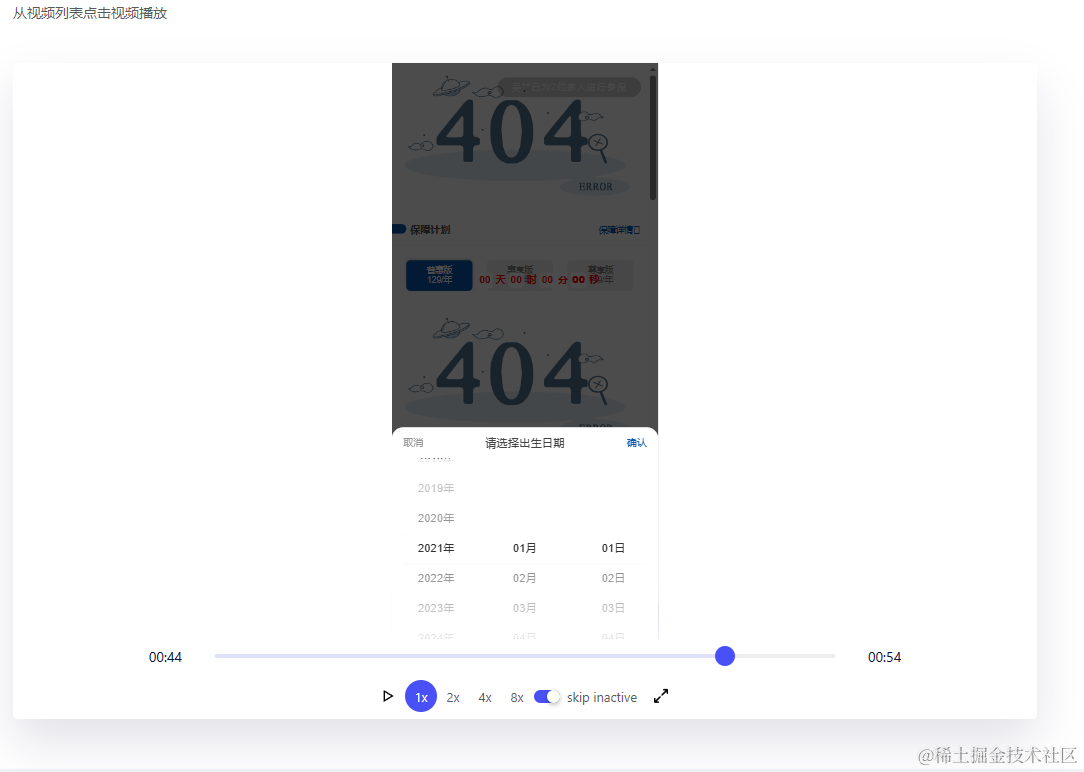Select 2021年 in the year column
Image resolution: width=1084 pixels, height=772 pixels.
pos(436,548)
